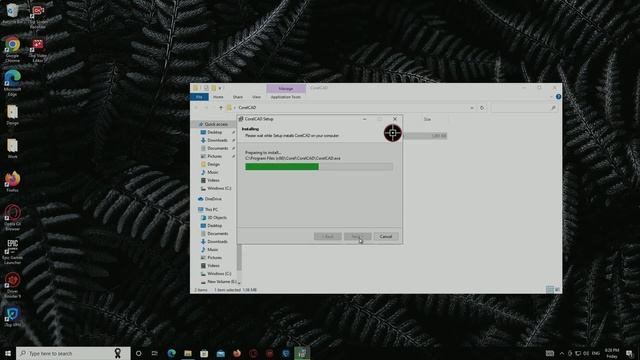Select 3D Objects under This PC
This screenshot has height=360, width=640.
(x=217, y=218)
